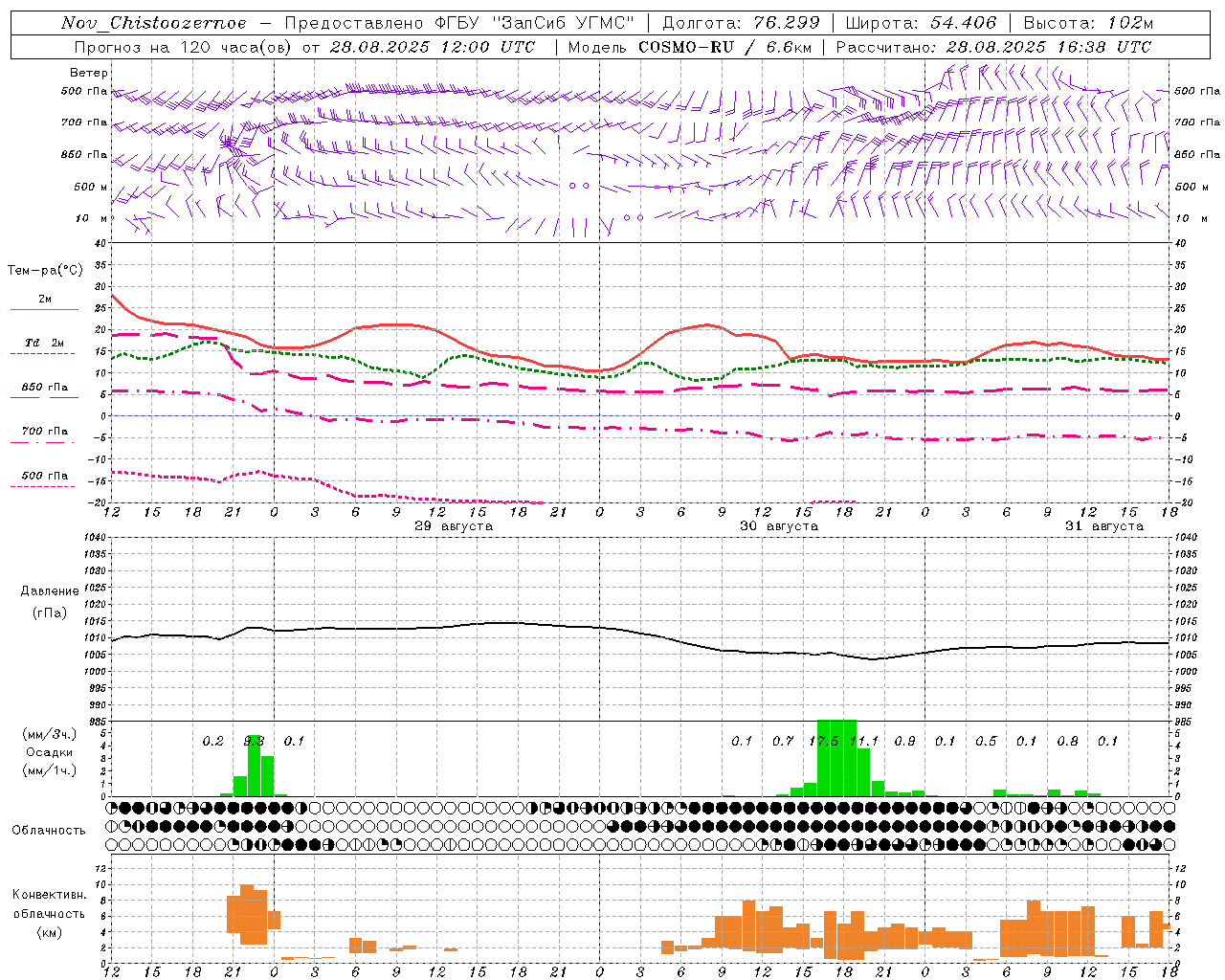Click the 'Давление' pressure panel label
Screen dimensions: 1225x980
coord(50,591)
